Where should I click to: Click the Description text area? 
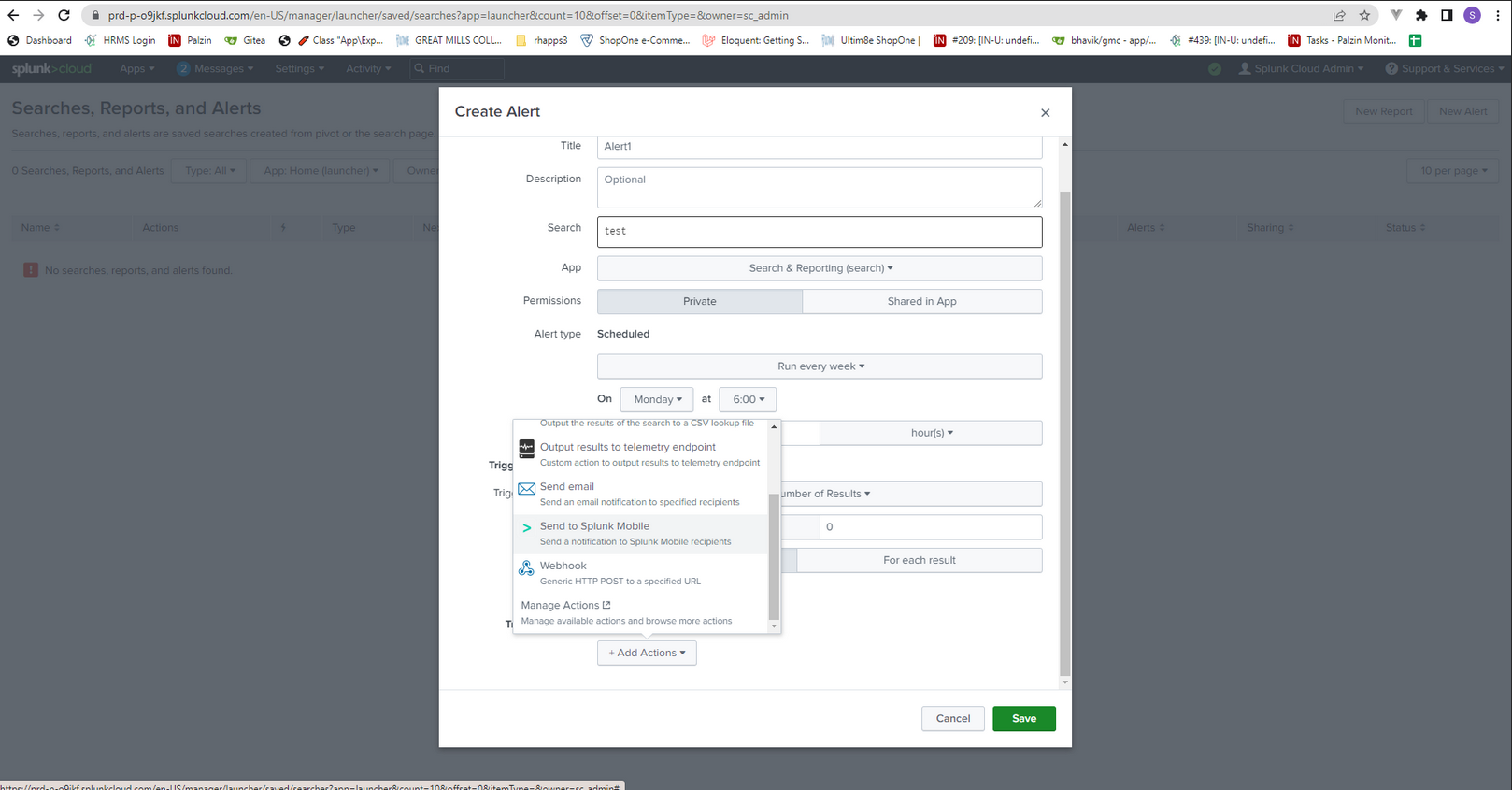click(820, 188)
